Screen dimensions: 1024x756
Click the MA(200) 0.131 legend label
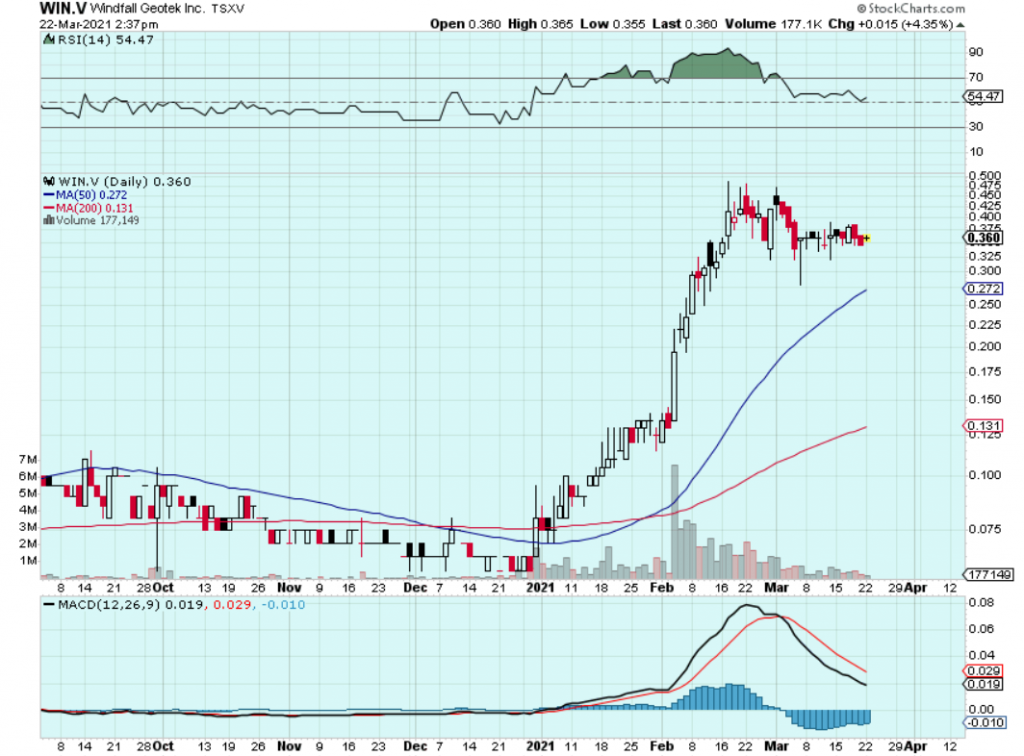tap(95, 208)
